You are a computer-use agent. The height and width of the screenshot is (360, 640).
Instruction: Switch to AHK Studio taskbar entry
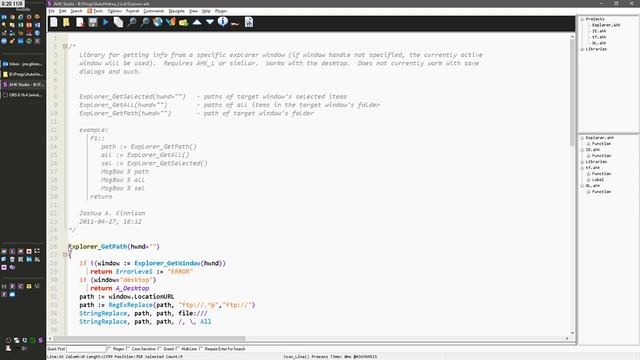pyautogui.click(x=23, y=84)
